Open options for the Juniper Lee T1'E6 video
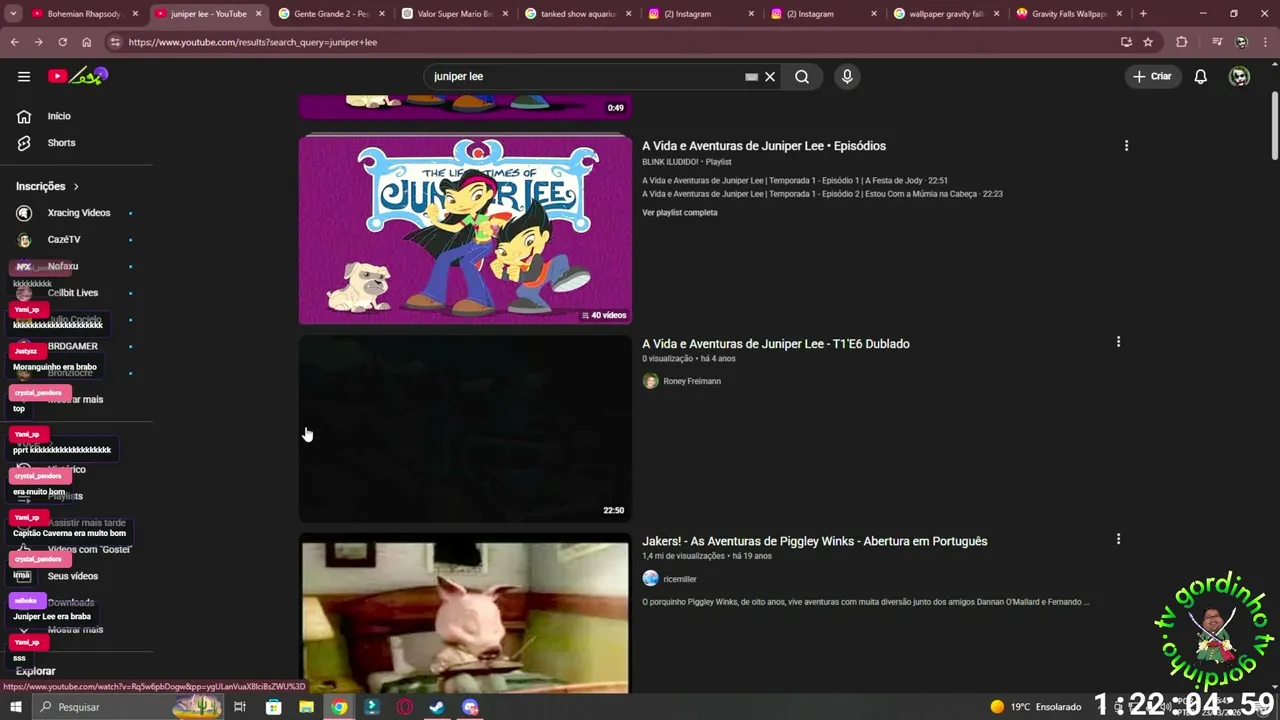1280x720 pixels. [1118, 342]
